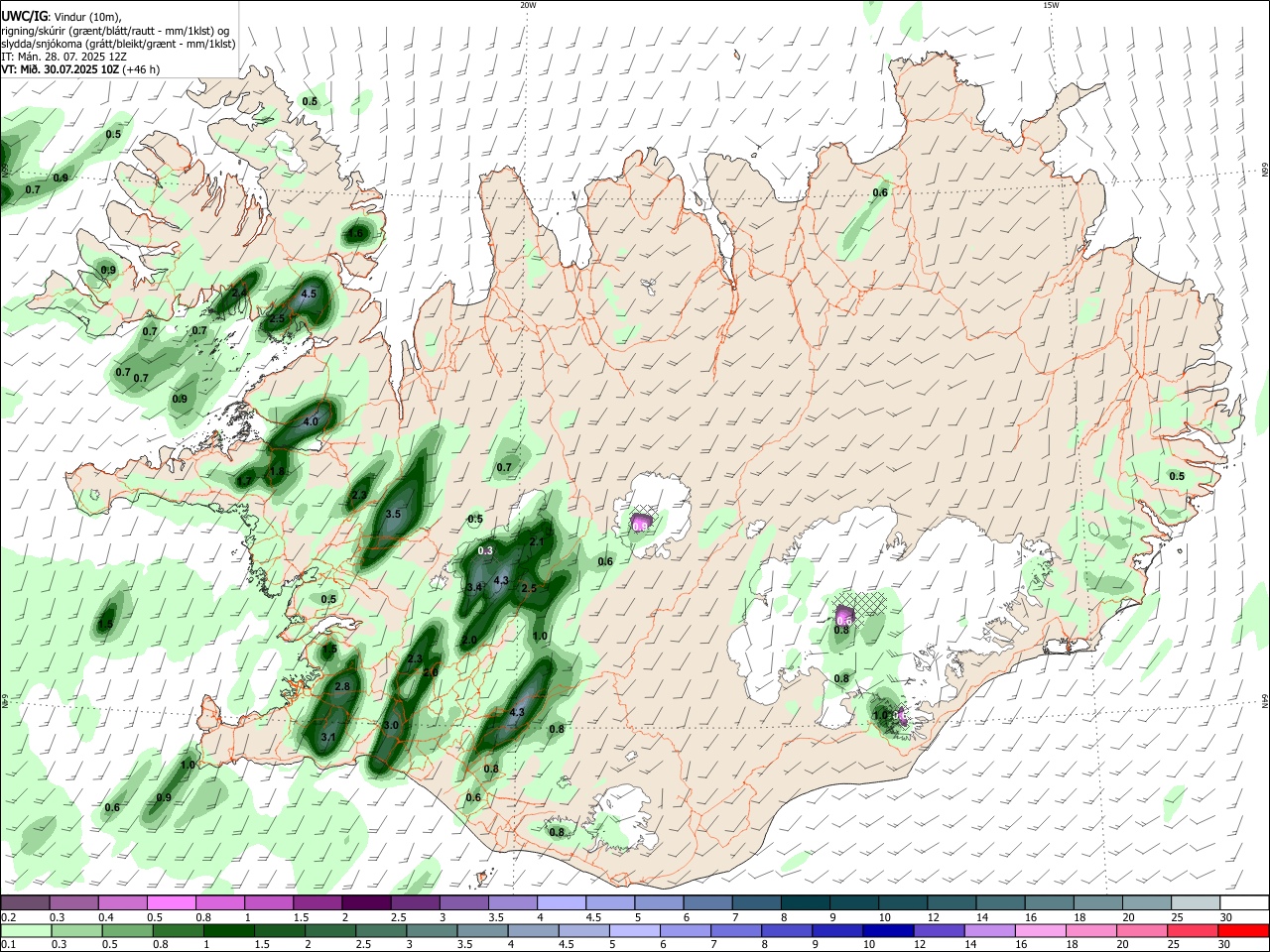Click bottom-row swatch between 2.5 and 3

point(381,930)
